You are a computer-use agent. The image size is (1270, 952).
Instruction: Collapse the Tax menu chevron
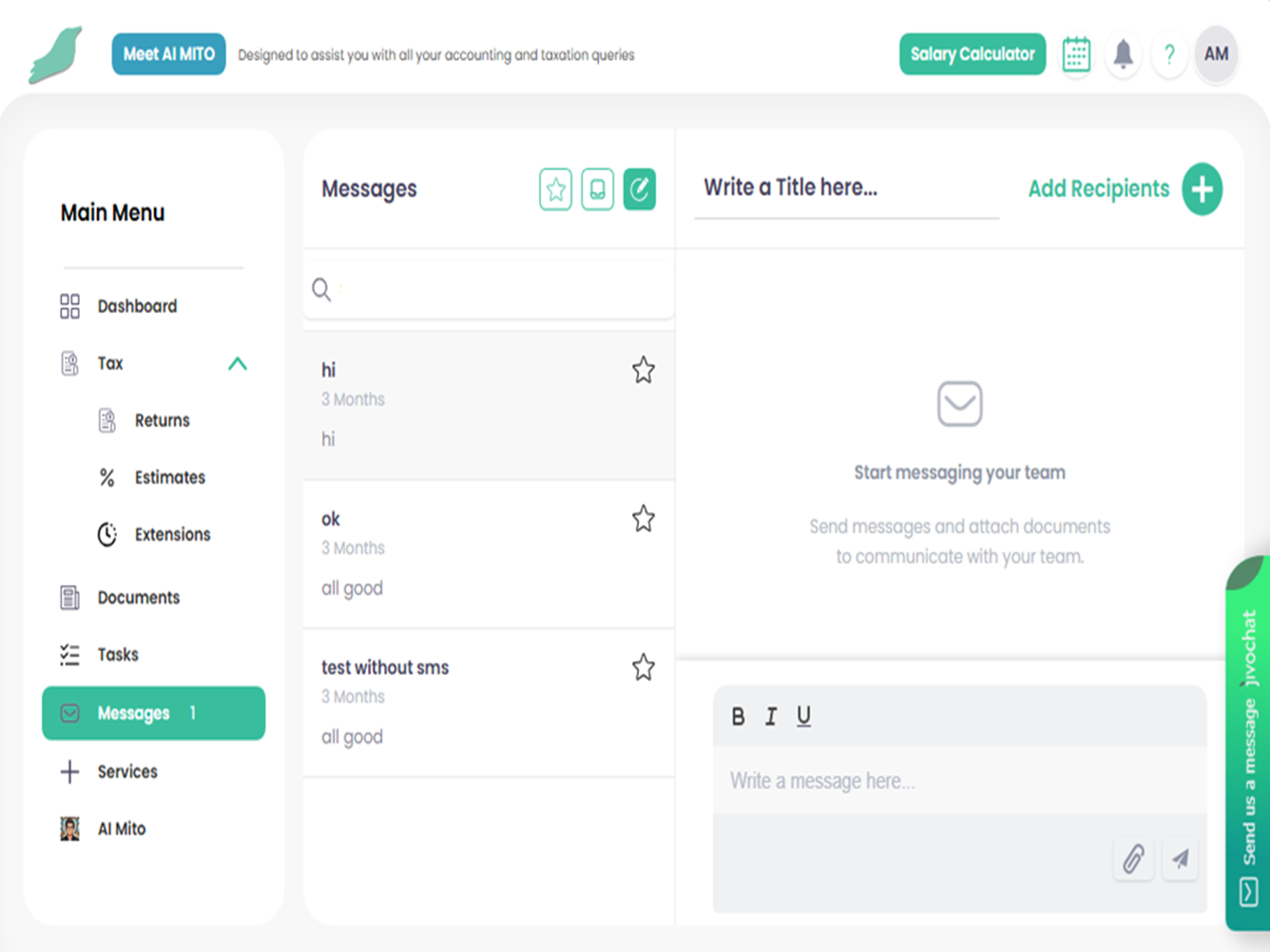(237, 364)
